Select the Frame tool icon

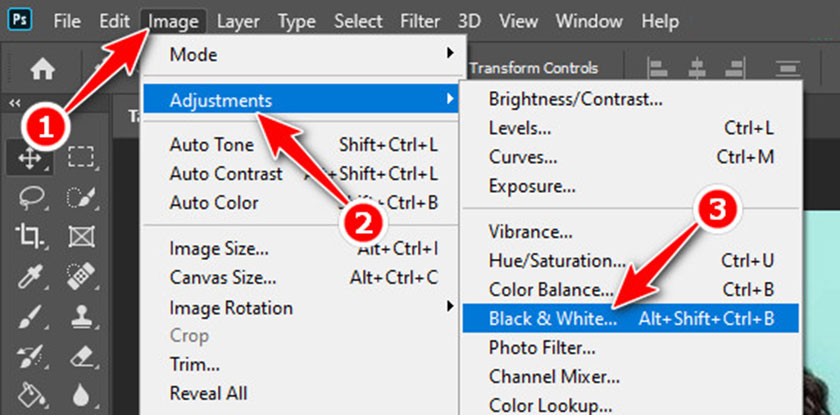(81, 236)
